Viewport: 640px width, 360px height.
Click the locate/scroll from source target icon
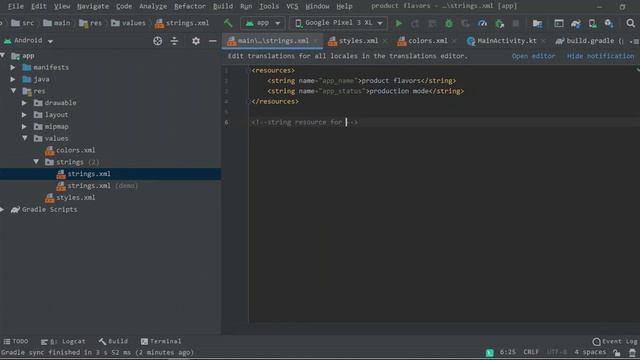click(158, 41)
